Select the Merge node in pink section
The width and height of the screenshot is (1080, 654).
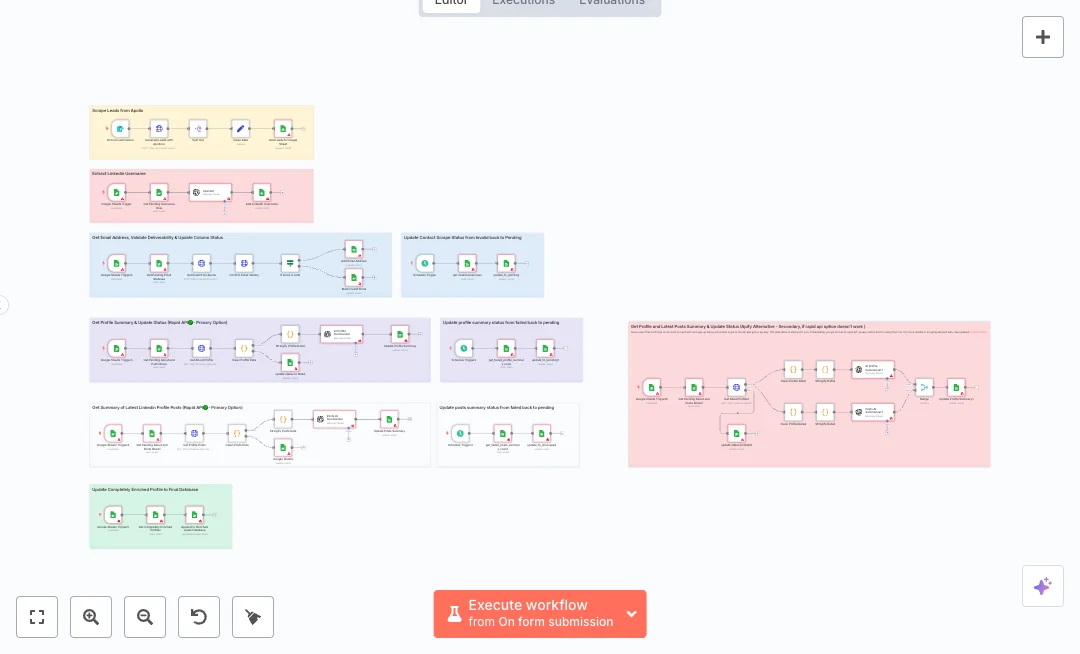tap(924, 387)
